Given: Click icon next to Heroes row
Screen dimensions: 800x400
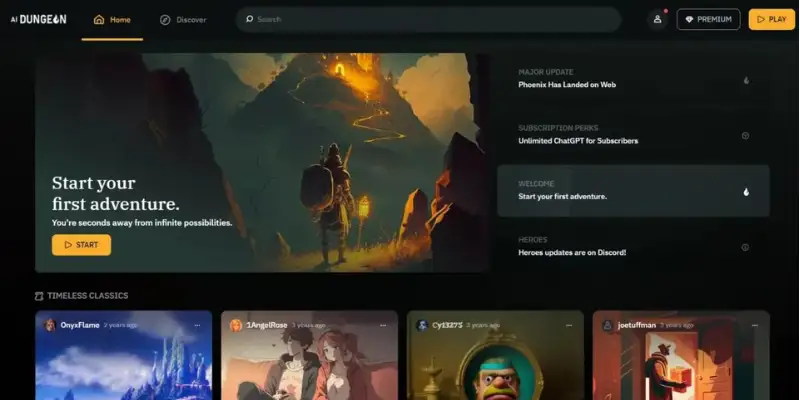Looking at the screenshot, I should click(745, 247).
